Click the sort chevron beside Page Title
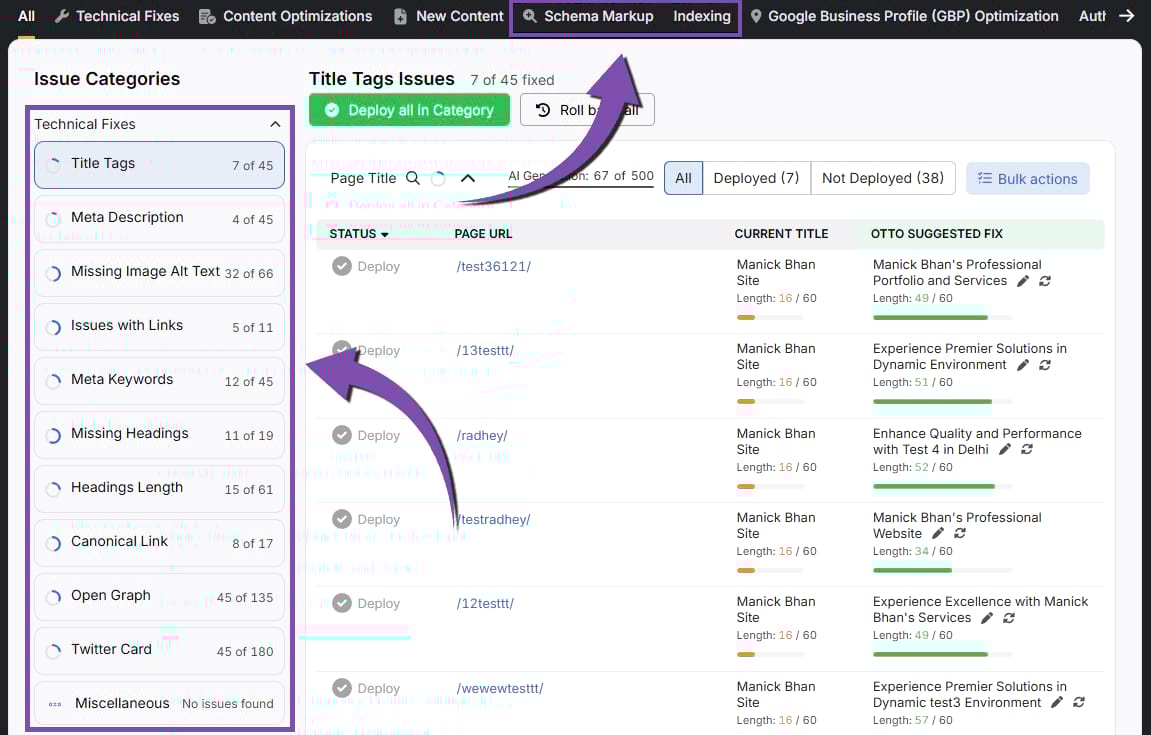Screen dimensions: 1151x735 point(468,177)
